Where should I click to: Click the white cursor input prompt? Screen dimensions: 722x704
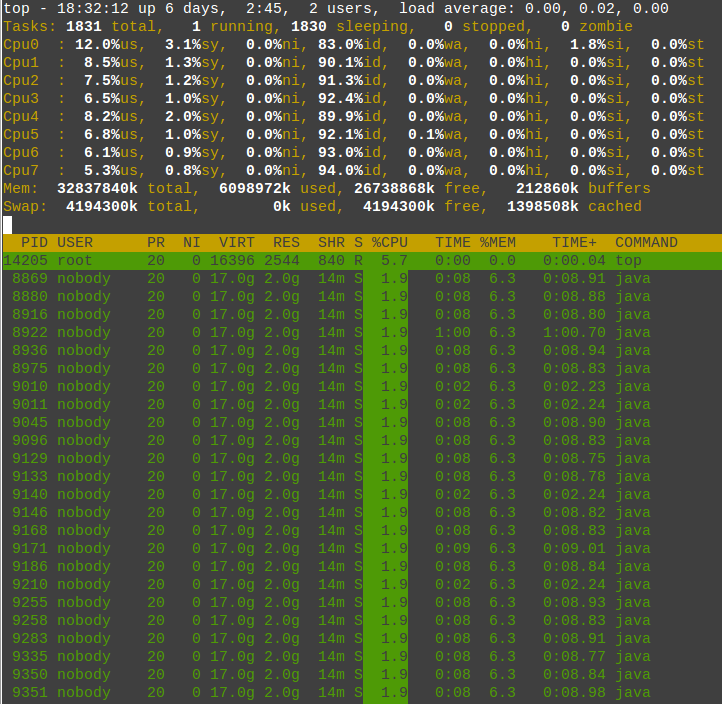(x=7, y=225)
